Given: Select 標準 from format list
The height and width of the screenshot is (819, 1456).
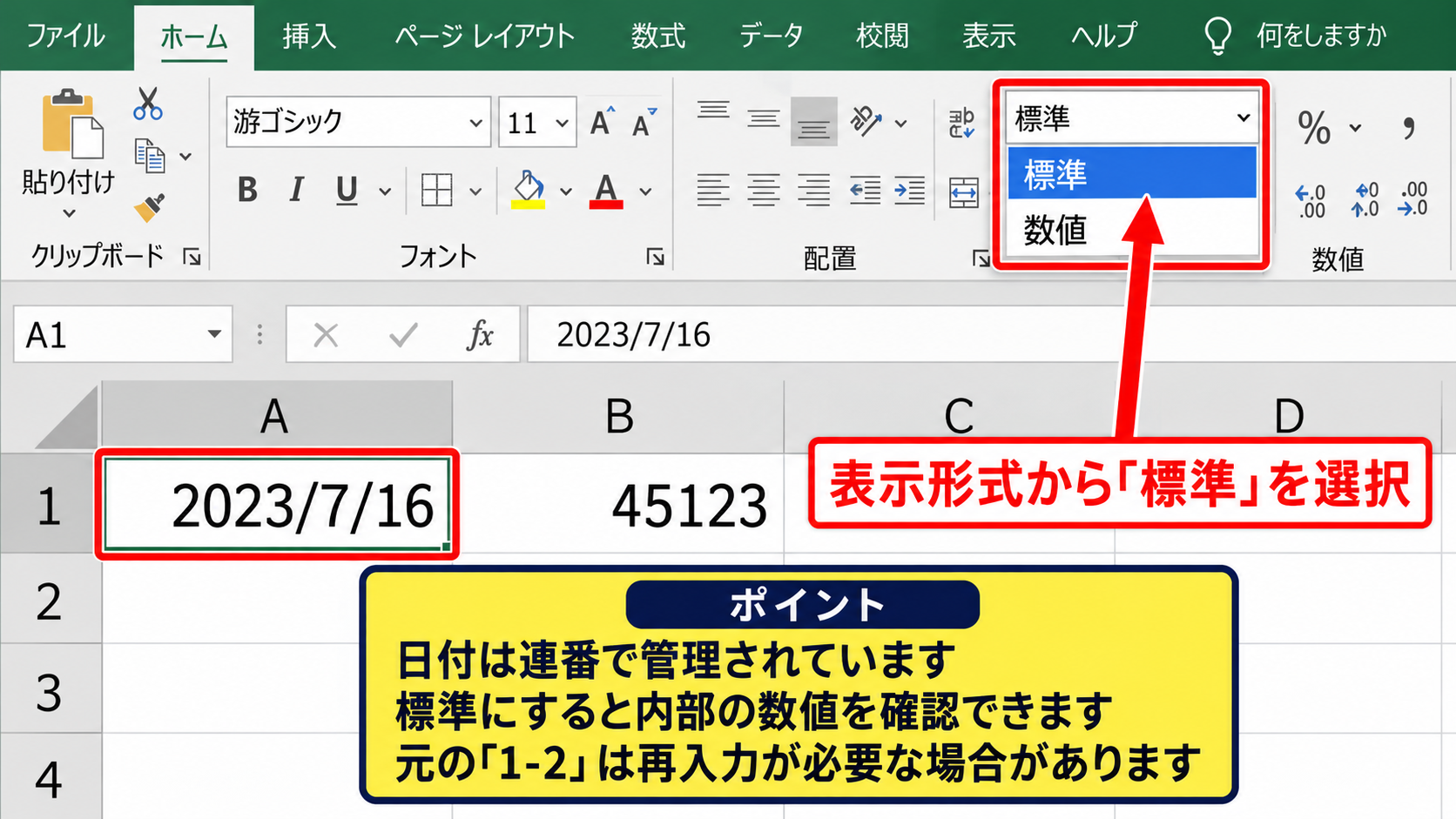Looking at the screenshot, I should (1131, 173).
